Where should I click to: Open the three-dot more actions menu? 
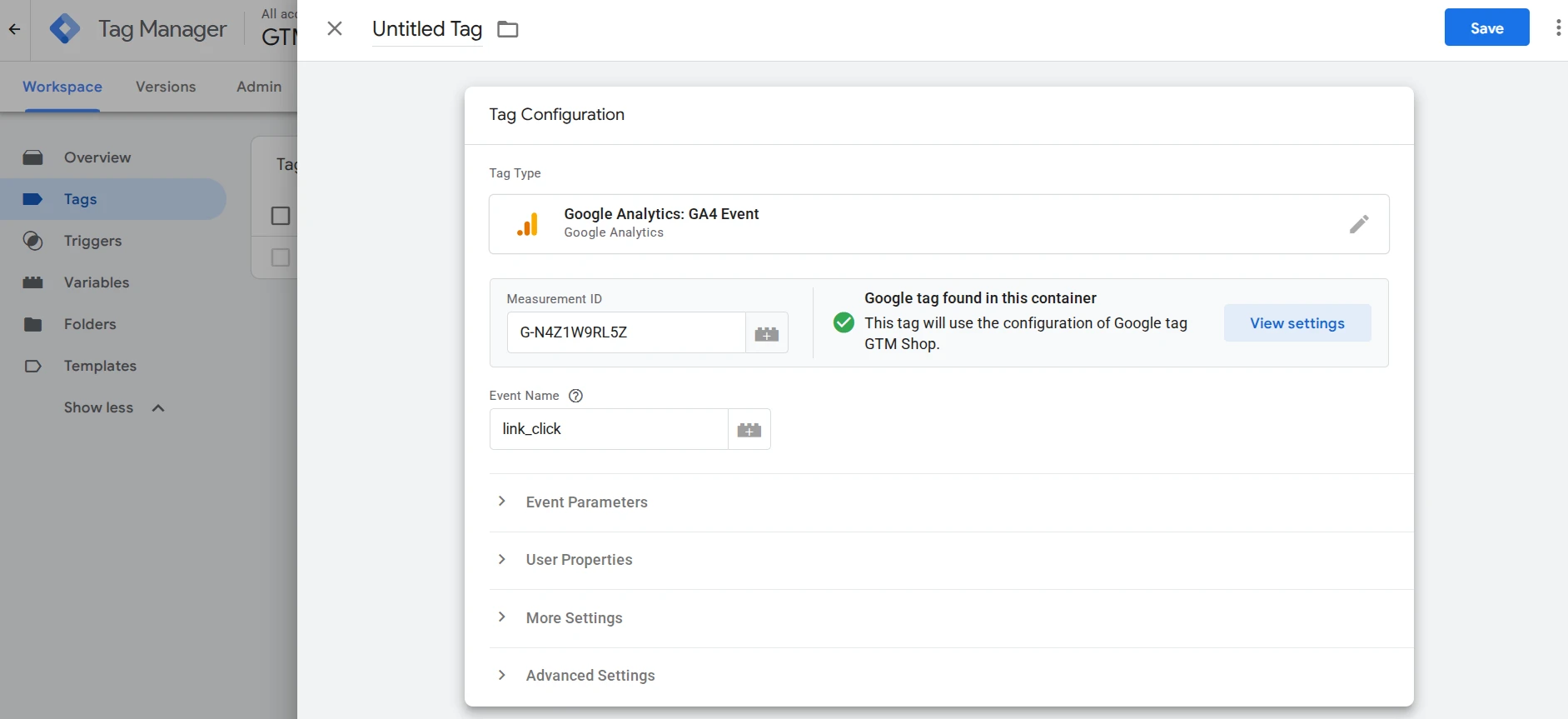tap(1558, 28)
